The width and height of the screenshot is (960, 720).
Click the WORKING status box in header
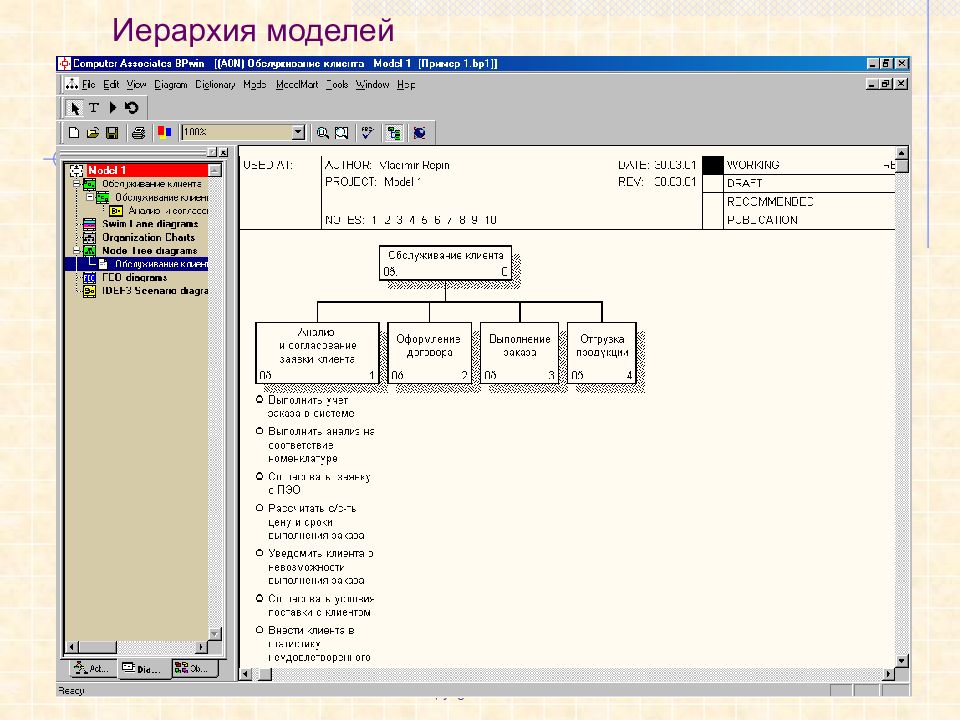click(713, 165)
